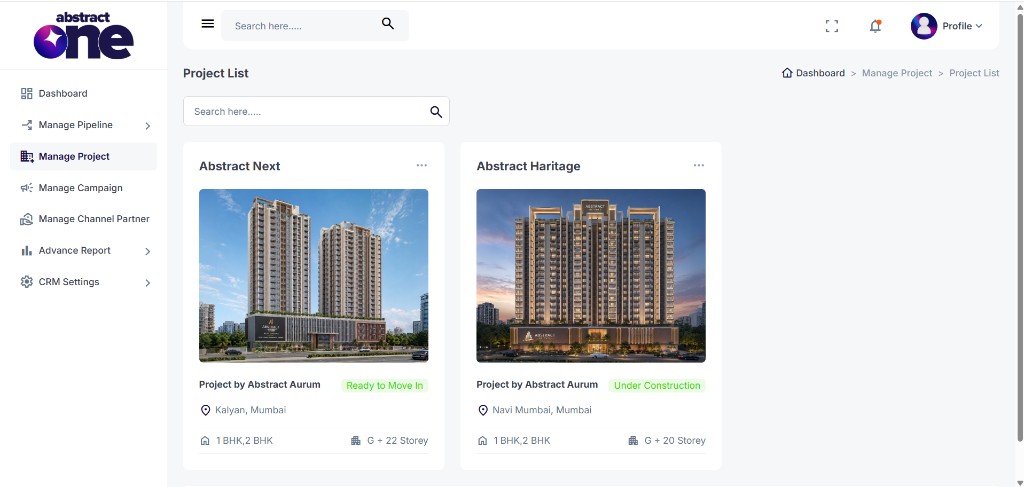Click Project List breadcrumb text
Viewport: 1024px width, 487px height.
click(x=974, y=73)
